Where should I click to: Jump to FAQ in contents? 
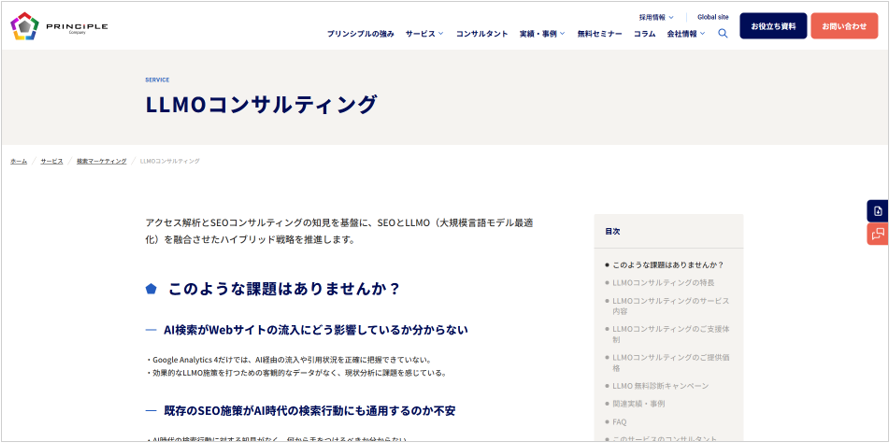[x=619, y=422]
